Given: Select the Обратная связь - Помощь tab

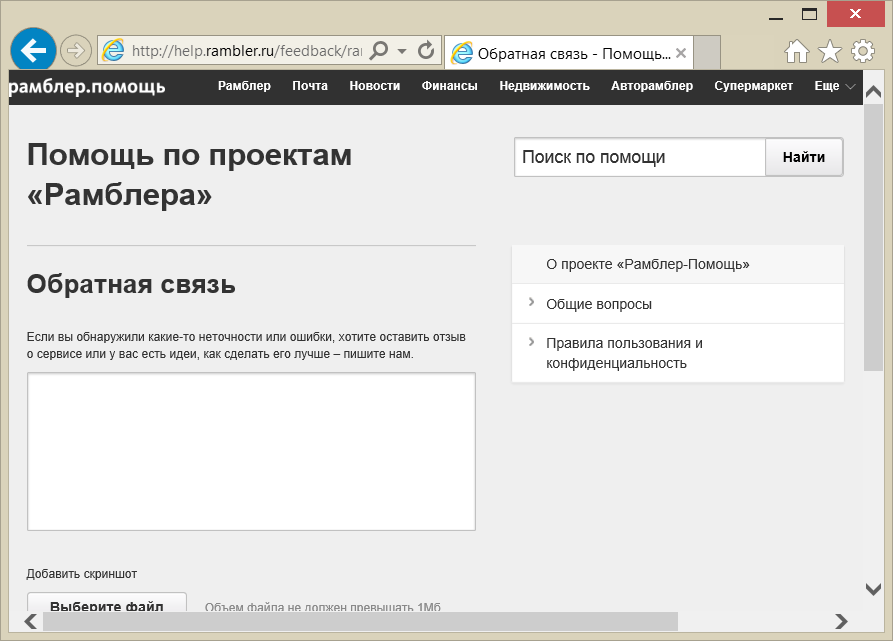Looking at the screenshot, I should click(568, 53).
